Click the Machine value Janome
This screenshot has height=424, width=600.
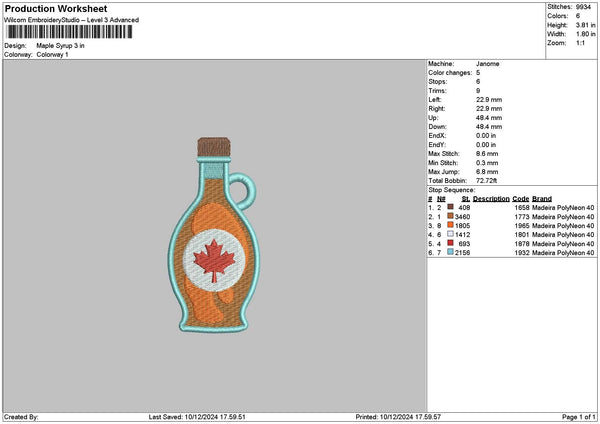pos(488,64)
